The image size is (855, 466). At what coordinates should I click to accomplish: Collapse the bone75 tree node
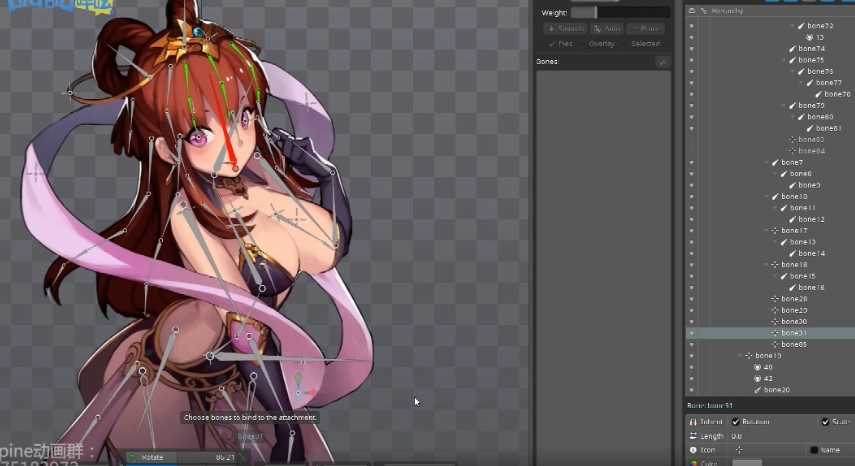point(784,60)
